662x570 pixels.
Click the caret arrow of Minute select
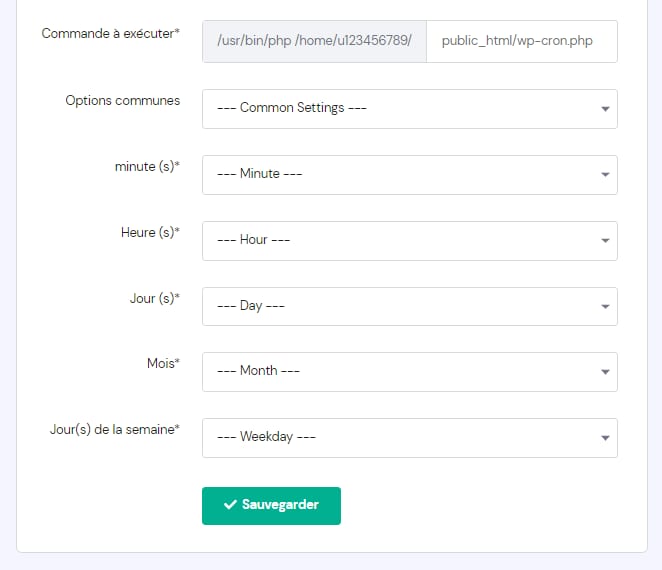[606, 175]
